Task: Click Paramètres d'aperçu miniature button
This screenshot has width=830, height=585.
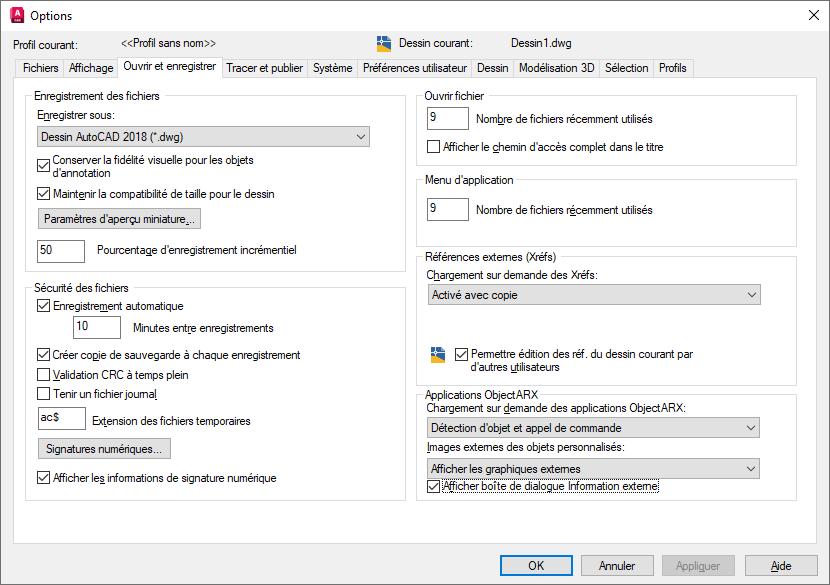Action: click(119, 219)
